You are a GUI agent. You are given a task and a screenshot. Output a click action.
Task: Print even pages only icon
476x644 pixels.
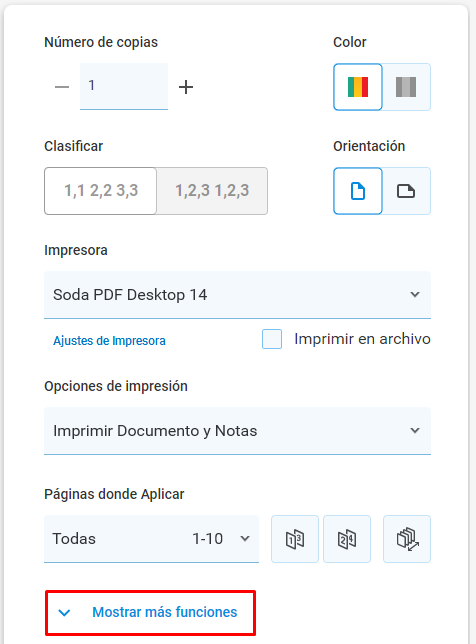(347, 539)
